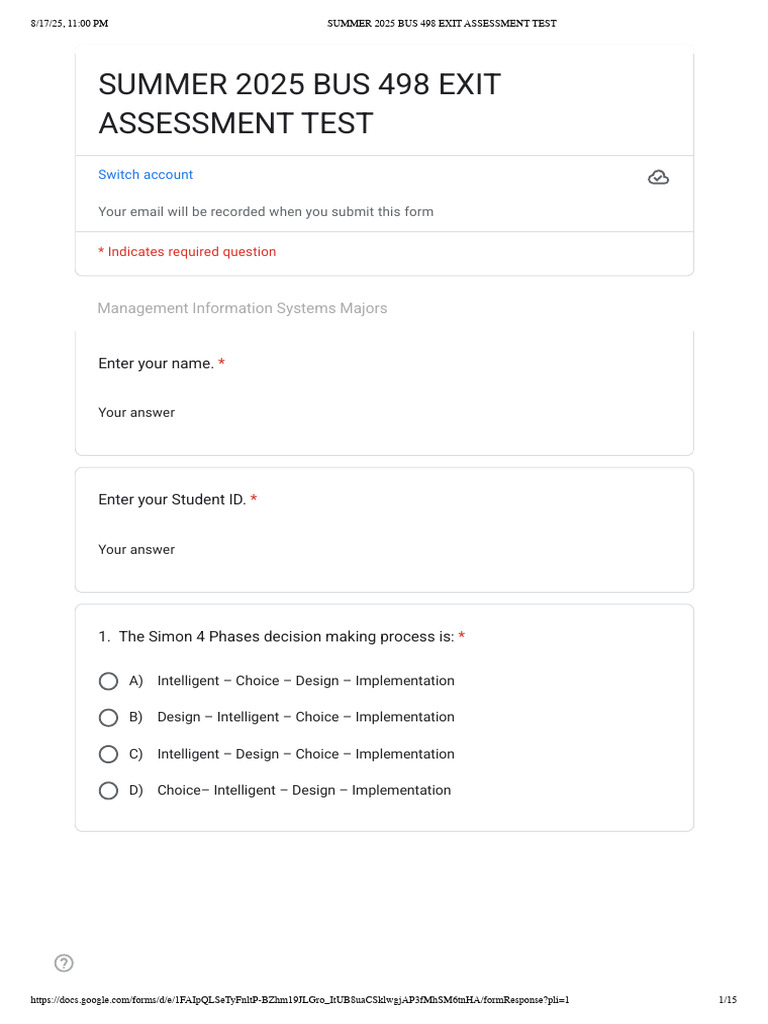Select option C Intelligent – Design – Choice
Screen dimensions: 768x1024
pyautogui.click(x=108, y=754)
